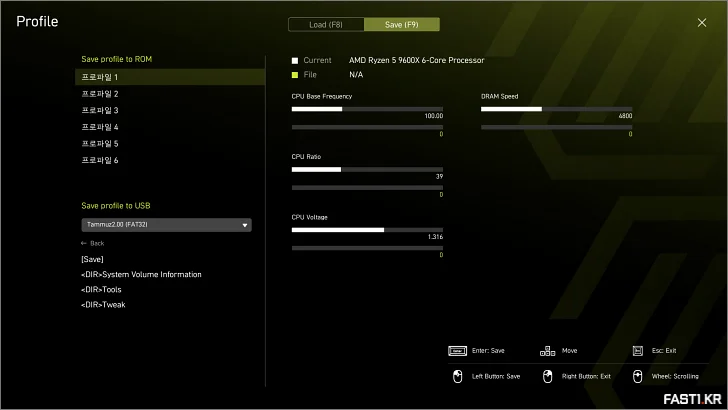Click the [Save] entry in the USB list

pos(92,259)
